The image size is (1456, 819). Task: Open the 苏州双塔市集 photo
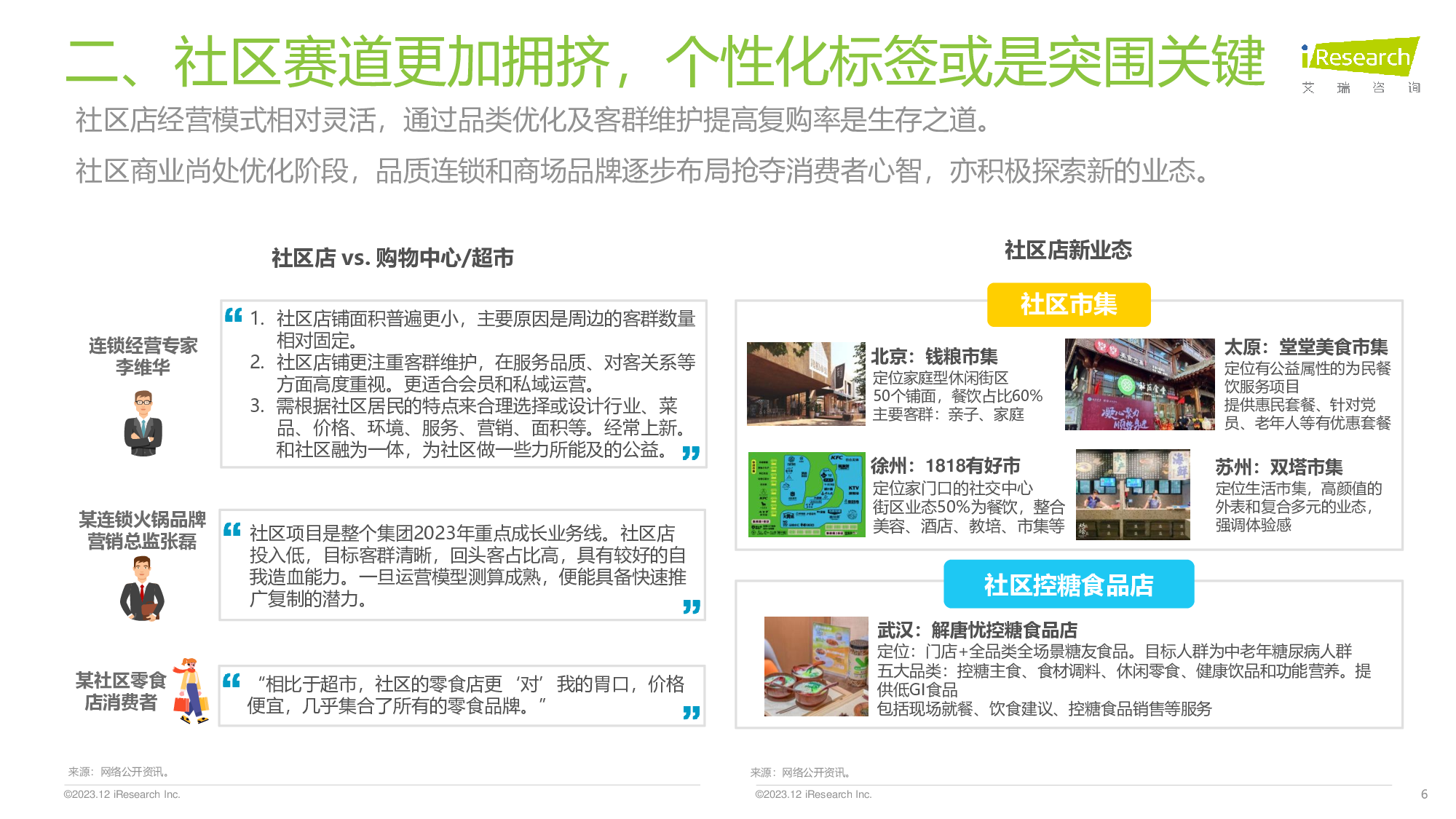tap(1133, 494)
